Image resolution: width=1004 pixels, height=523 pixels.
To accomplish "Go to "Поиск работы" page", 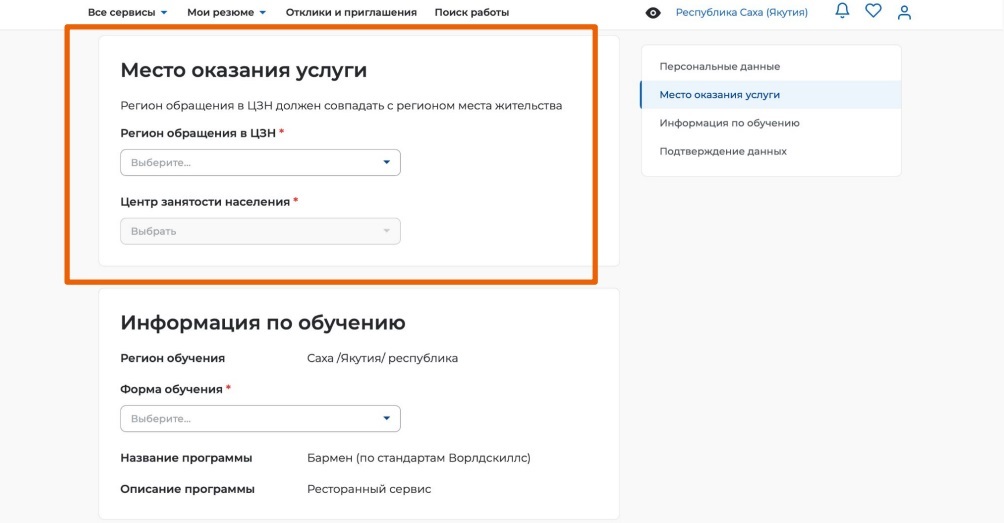I will (x=471, y=12).
